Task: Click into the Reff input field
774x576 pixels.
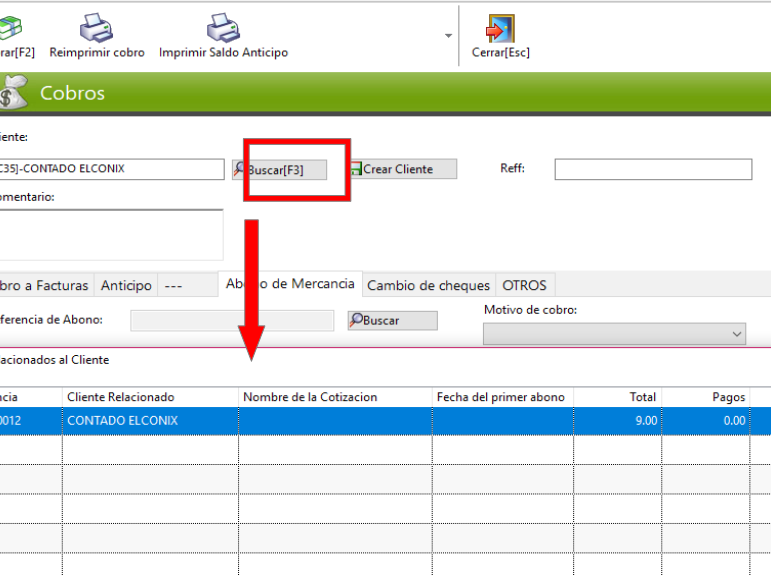Action: tap(653, 169)
